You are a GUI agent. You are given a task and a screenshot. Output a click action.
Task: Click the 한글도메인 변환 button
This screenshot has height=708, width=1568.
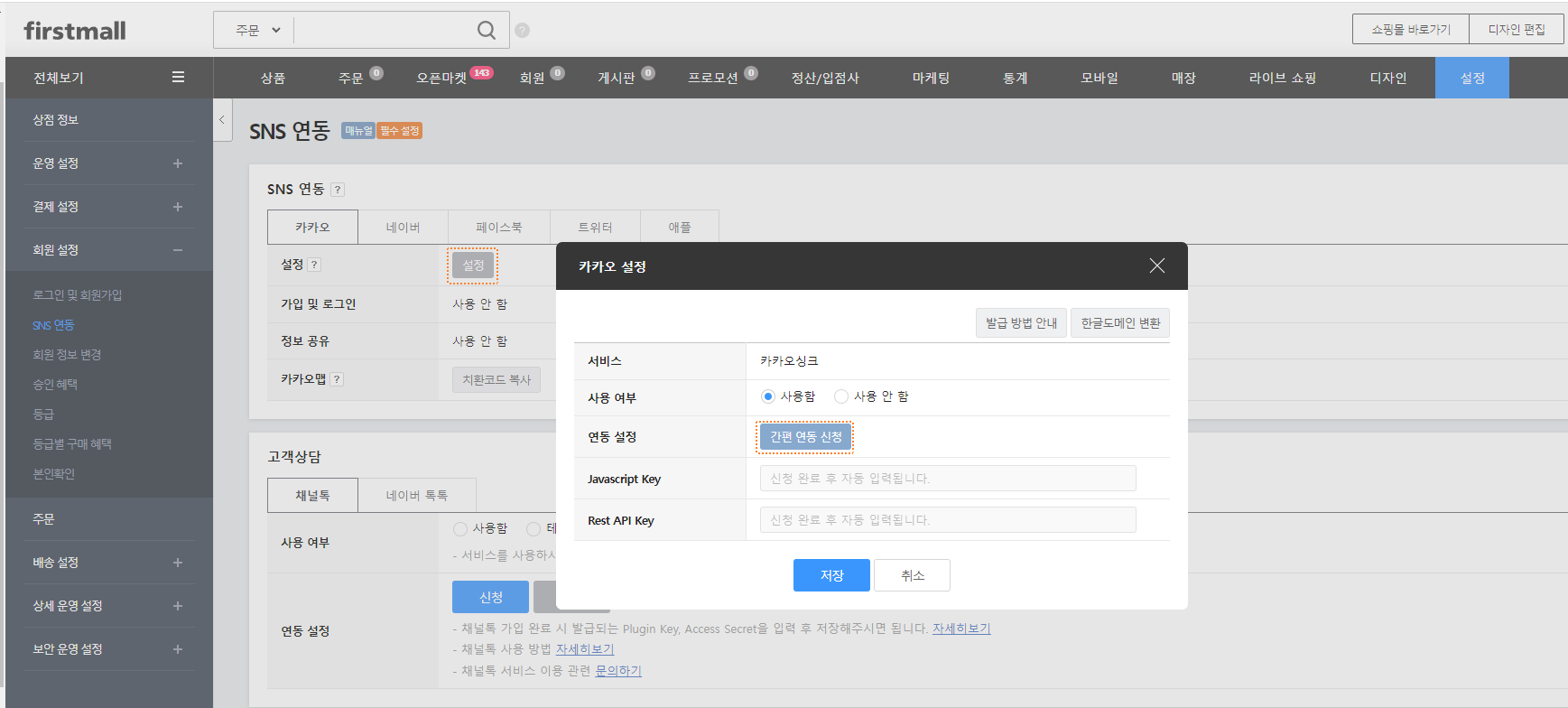(1120, 323)
